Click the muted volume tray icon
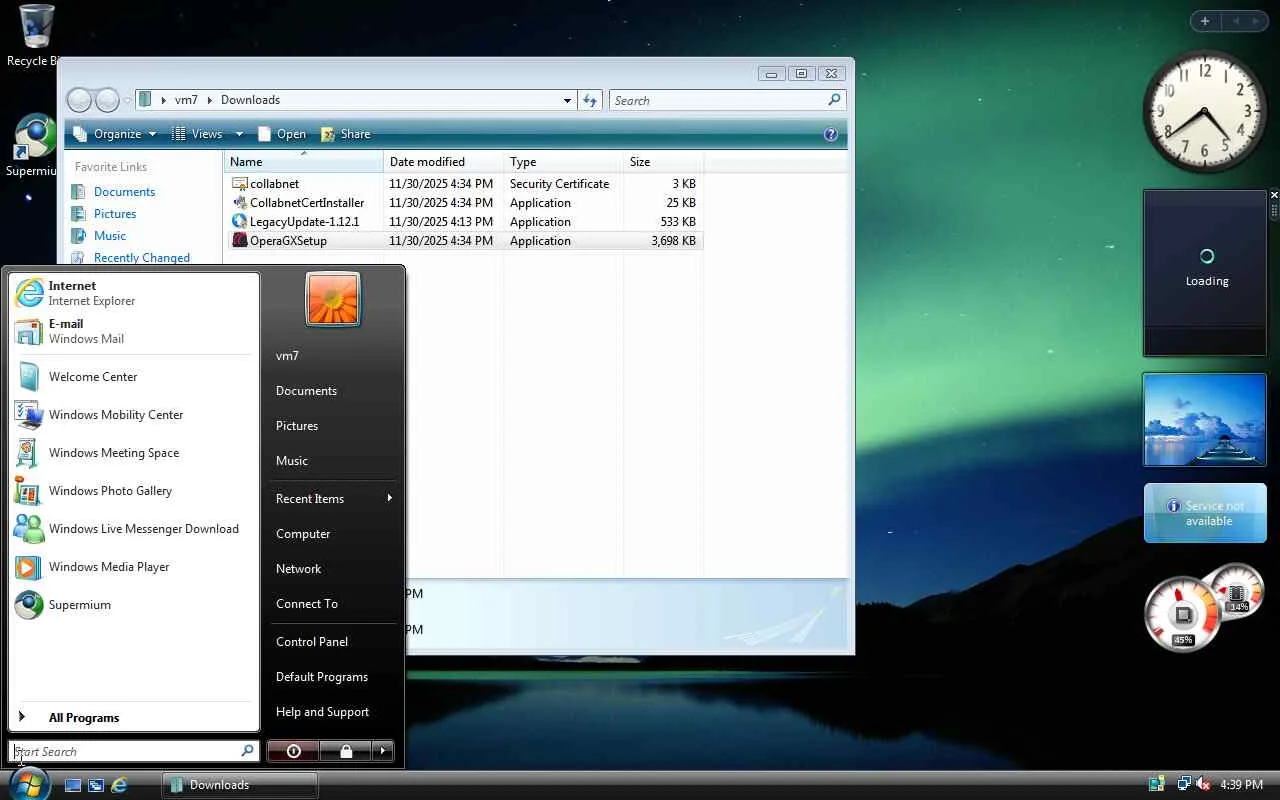The width and height of the screenshot is (1280, 800). 1203,785
